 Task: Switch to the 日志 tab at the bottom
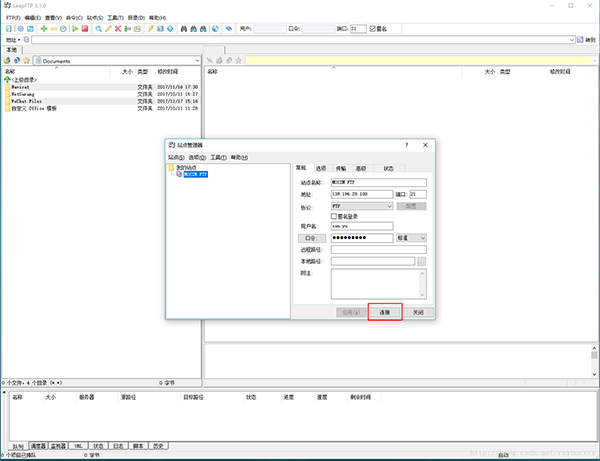point(119,445)
